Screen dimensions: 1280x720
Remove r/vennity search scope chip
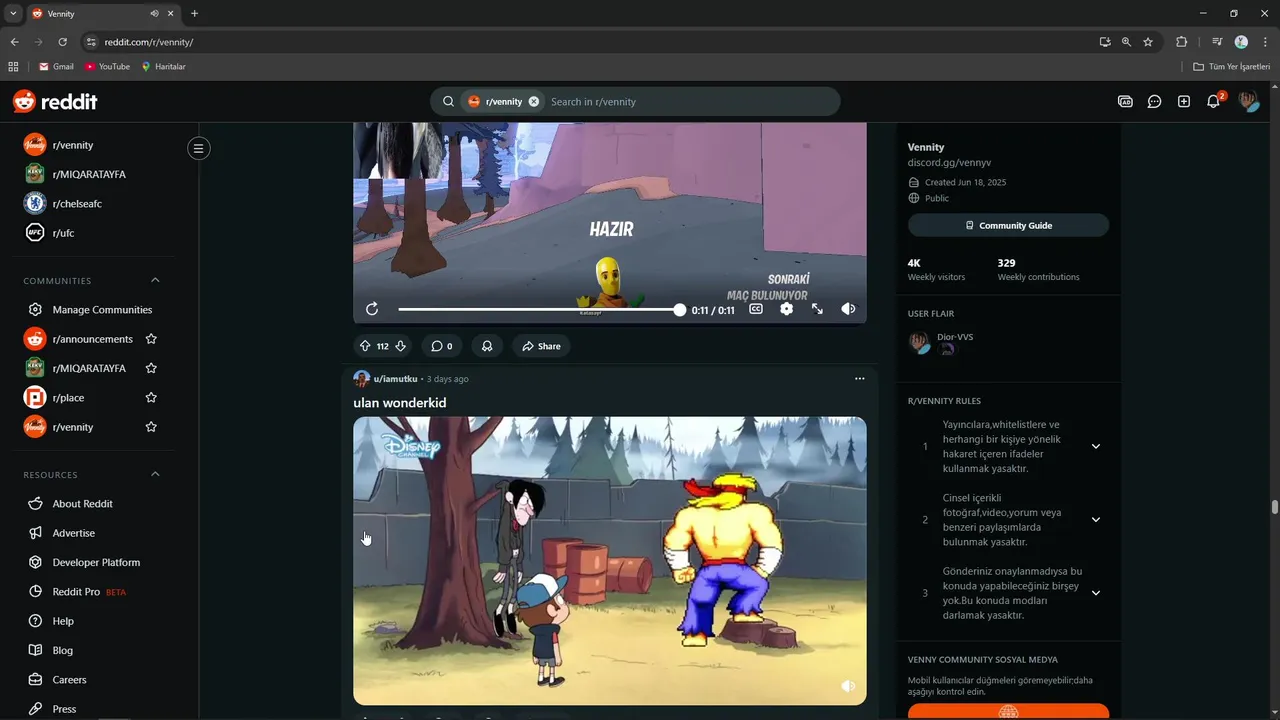point(534,101)
